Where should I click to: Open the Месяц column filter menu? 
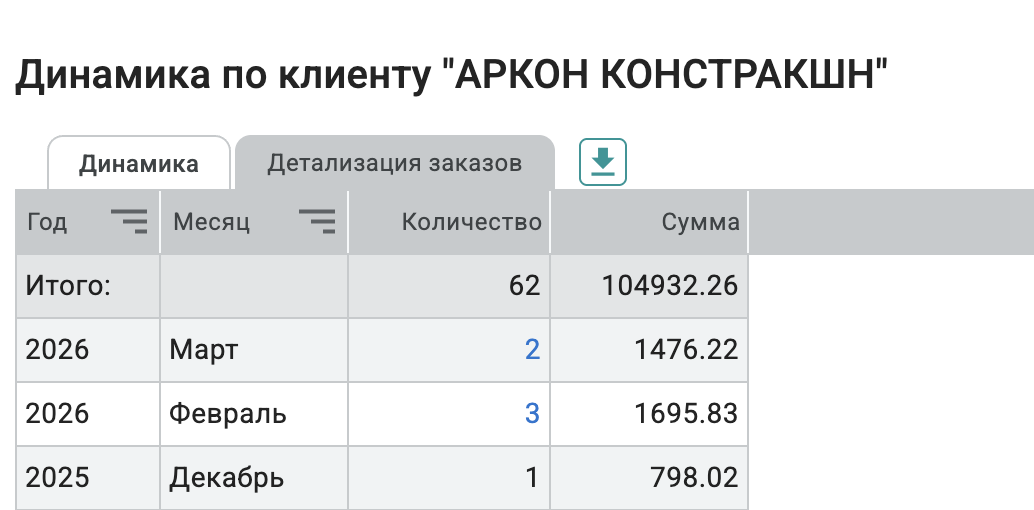click(x=317, y=222)
